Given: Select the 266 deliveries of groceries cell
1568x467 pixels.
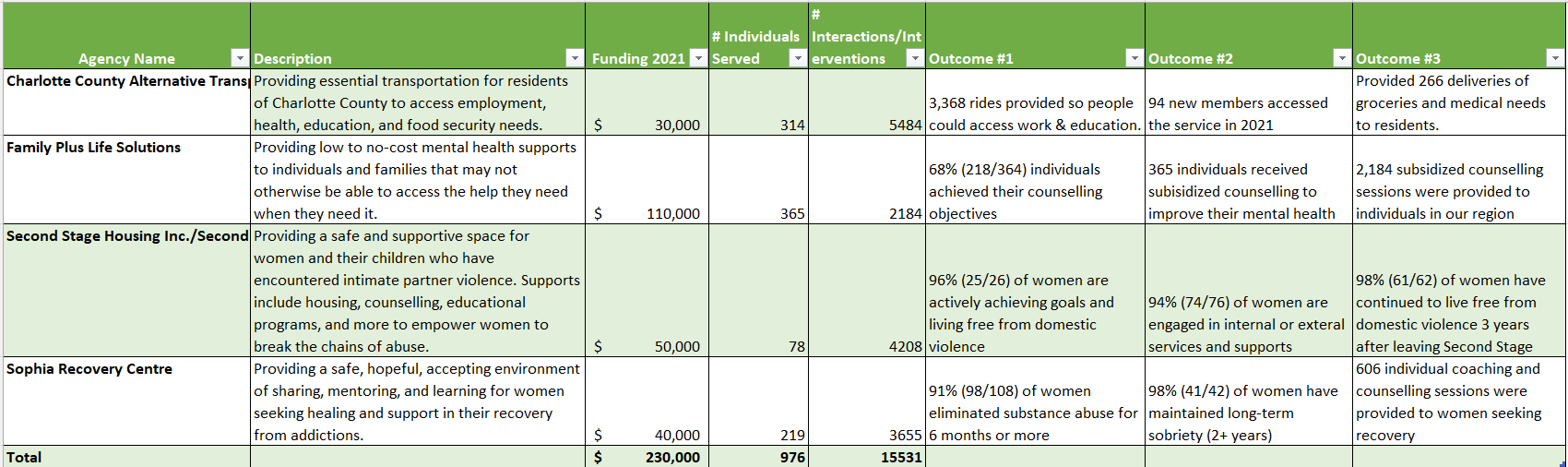Looking at the screenshot, I should tap(1459, 102).
